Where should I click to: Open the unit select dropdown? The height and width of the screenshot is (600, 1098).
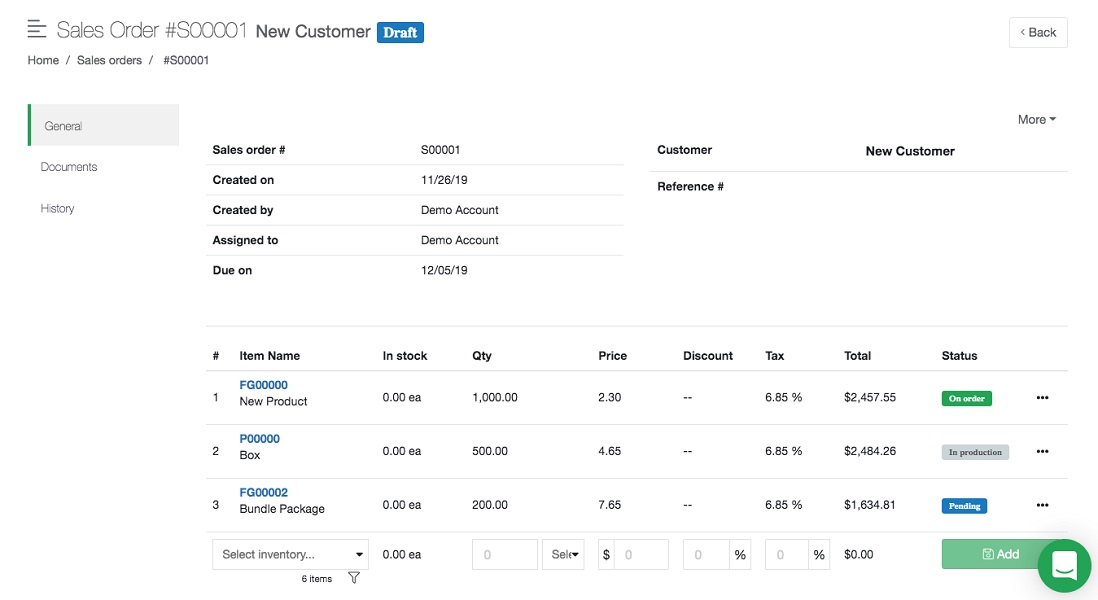(563, 555)
